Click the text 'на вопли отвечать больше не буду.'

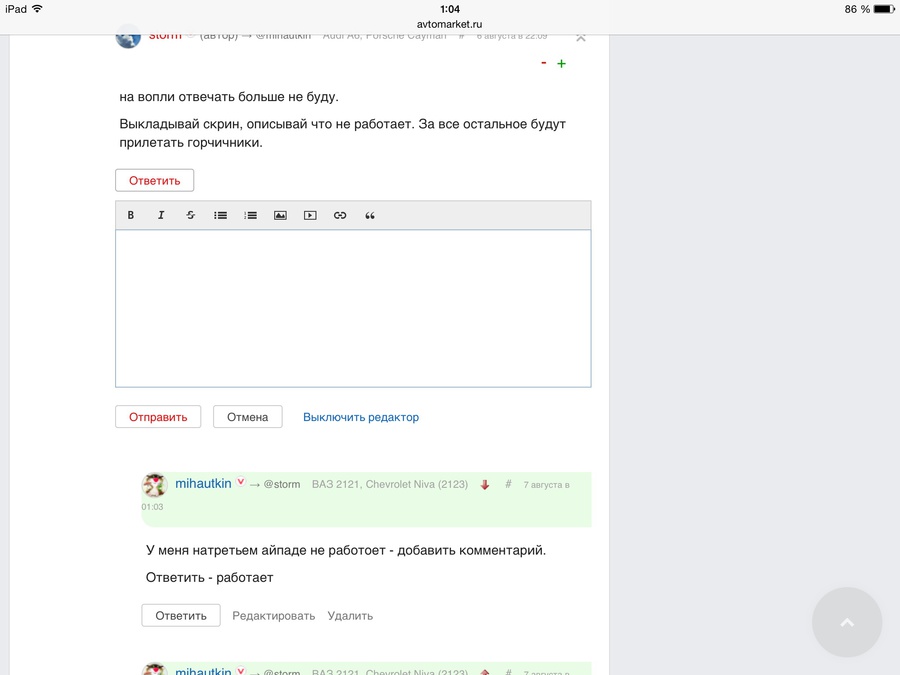[229, 96]
